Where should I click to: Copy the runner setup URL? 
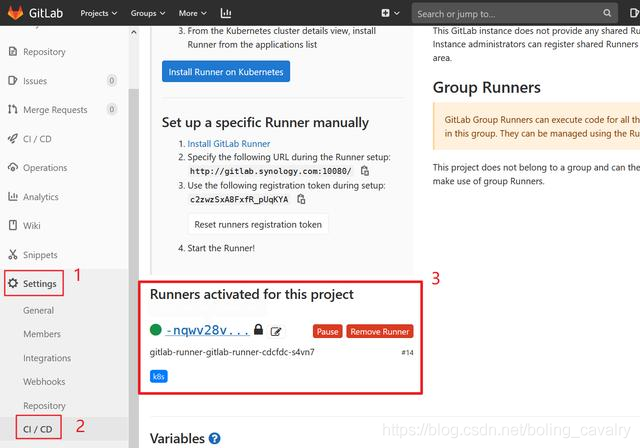[365, 171]
